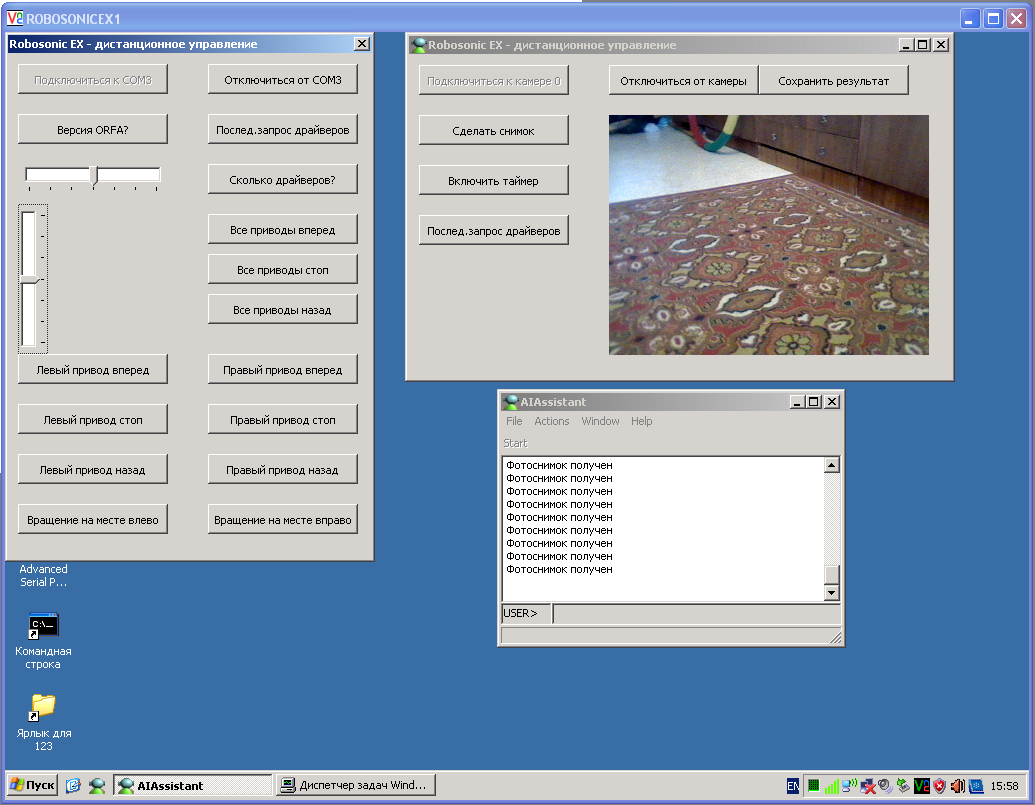Open the Командная строка desktop shortcut
Screen dimensions: 1035x805
[x=43, y=627]
